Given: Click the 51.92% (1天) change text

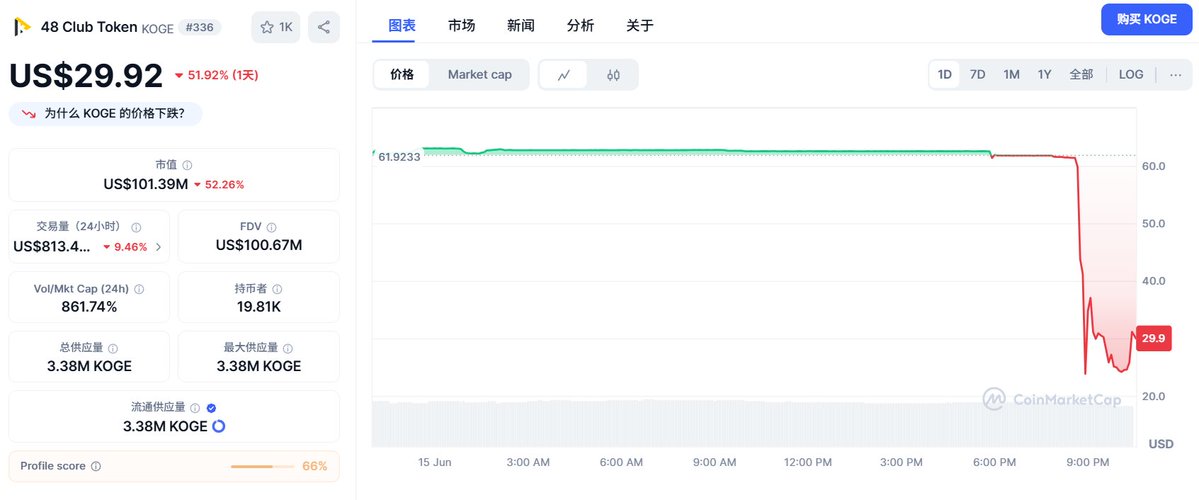Looking at the screenshot, I should (223, 76).
